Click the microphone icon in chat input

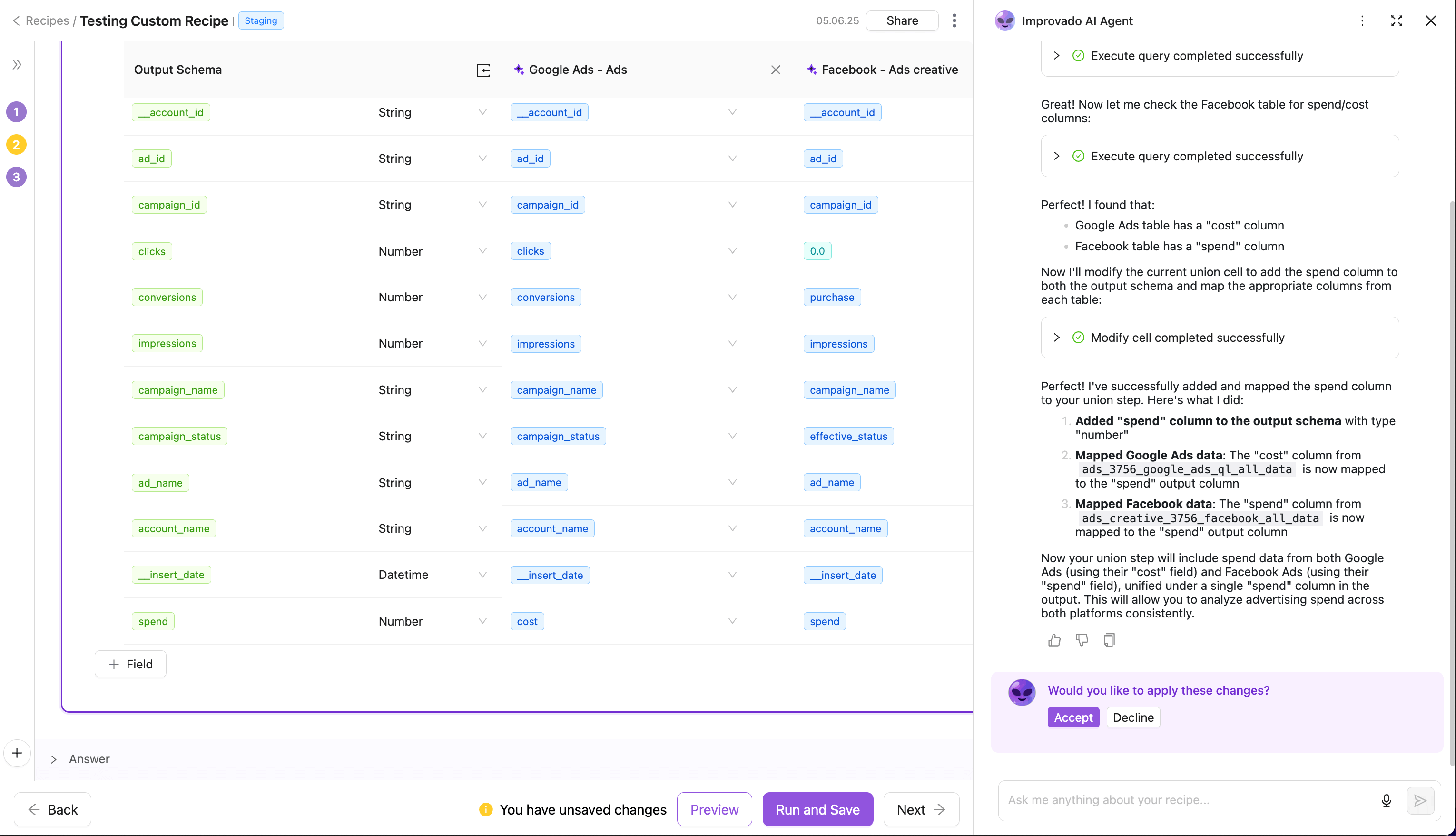pos(1386,800)
